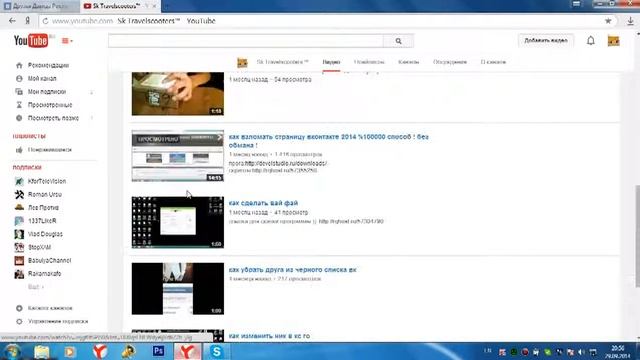
Task: Open Управление подписками link
Action: click(58, 322)
